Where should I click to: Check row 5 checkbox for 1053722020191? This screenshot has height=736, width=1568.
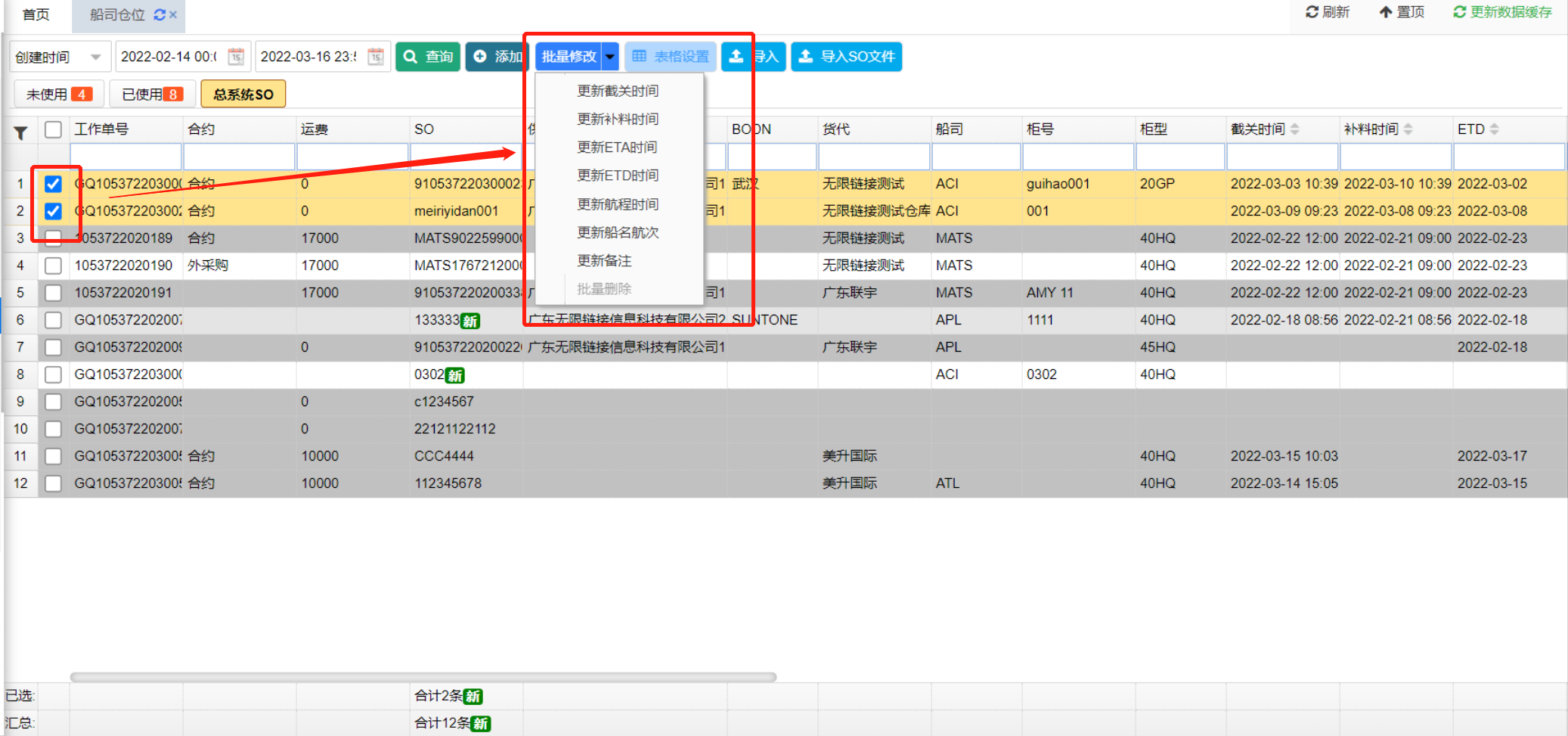tap(53, 293)
